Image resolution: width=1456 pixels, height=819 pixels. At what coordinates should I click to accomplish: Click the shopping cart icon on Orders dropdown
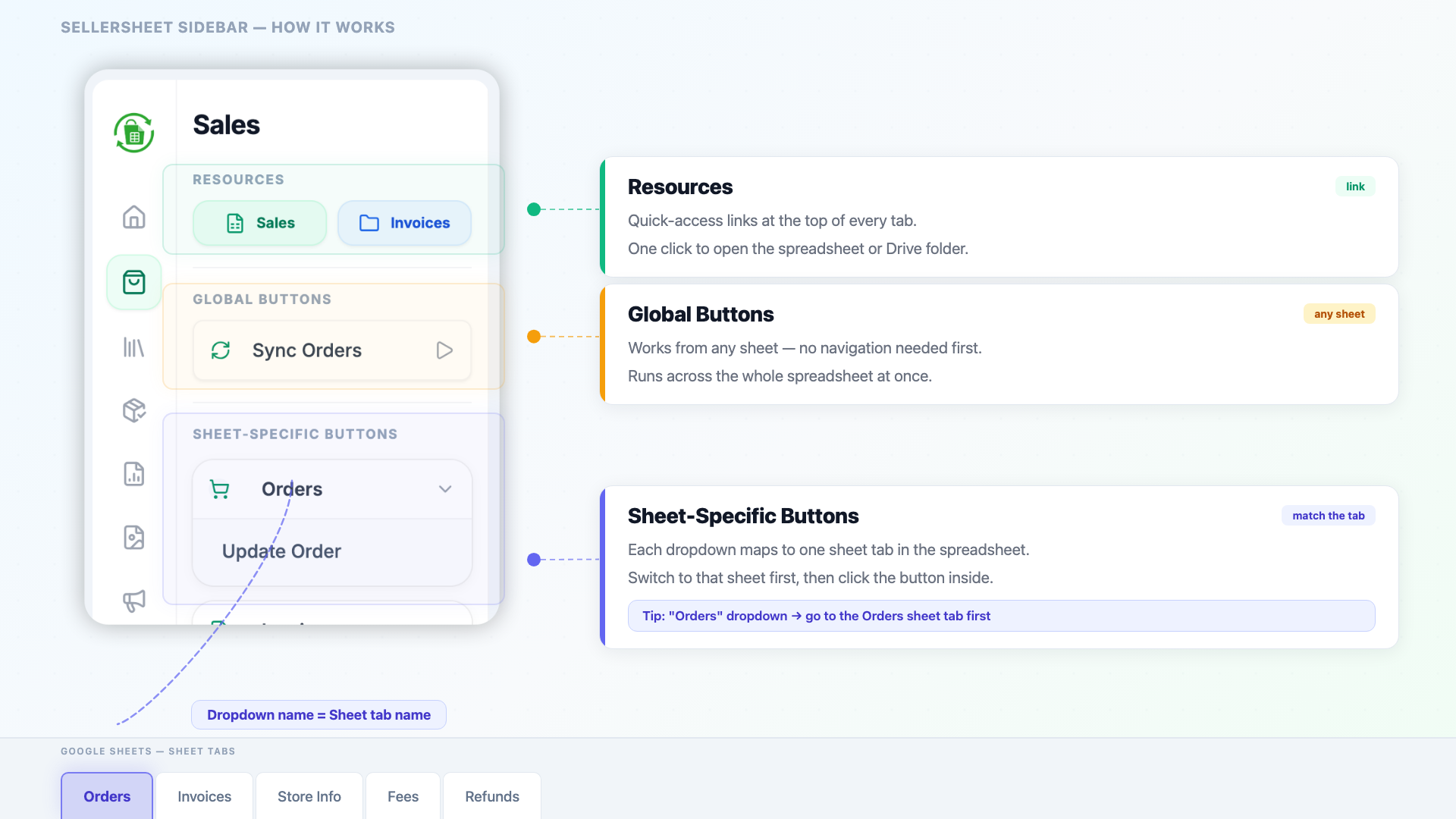220,489
